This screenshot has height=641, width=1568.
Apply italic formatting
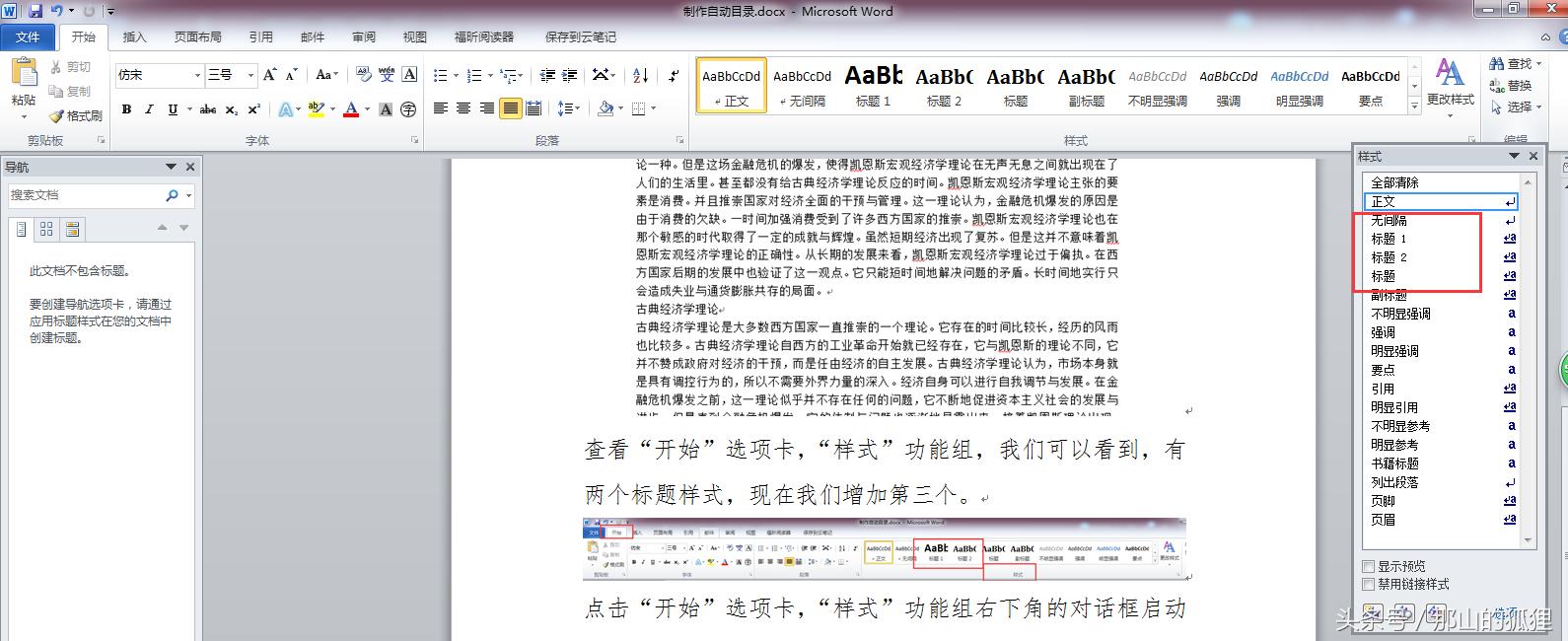149,109
